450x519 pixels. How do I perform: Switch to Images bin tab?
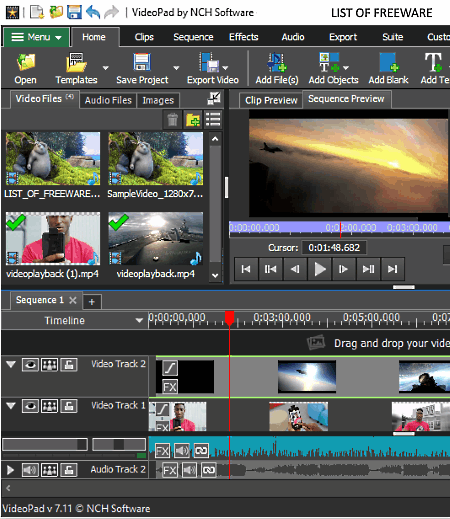point(158,100)
